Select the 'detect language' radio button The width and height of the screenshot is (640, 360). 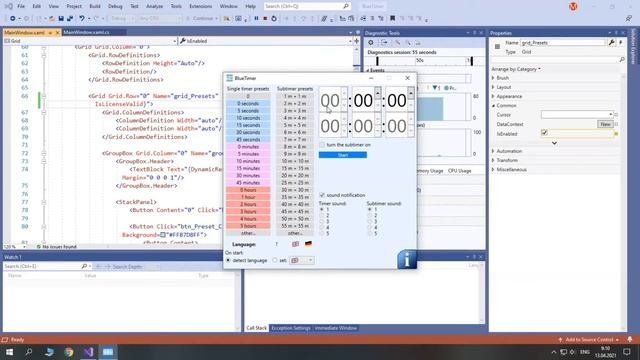228,260
